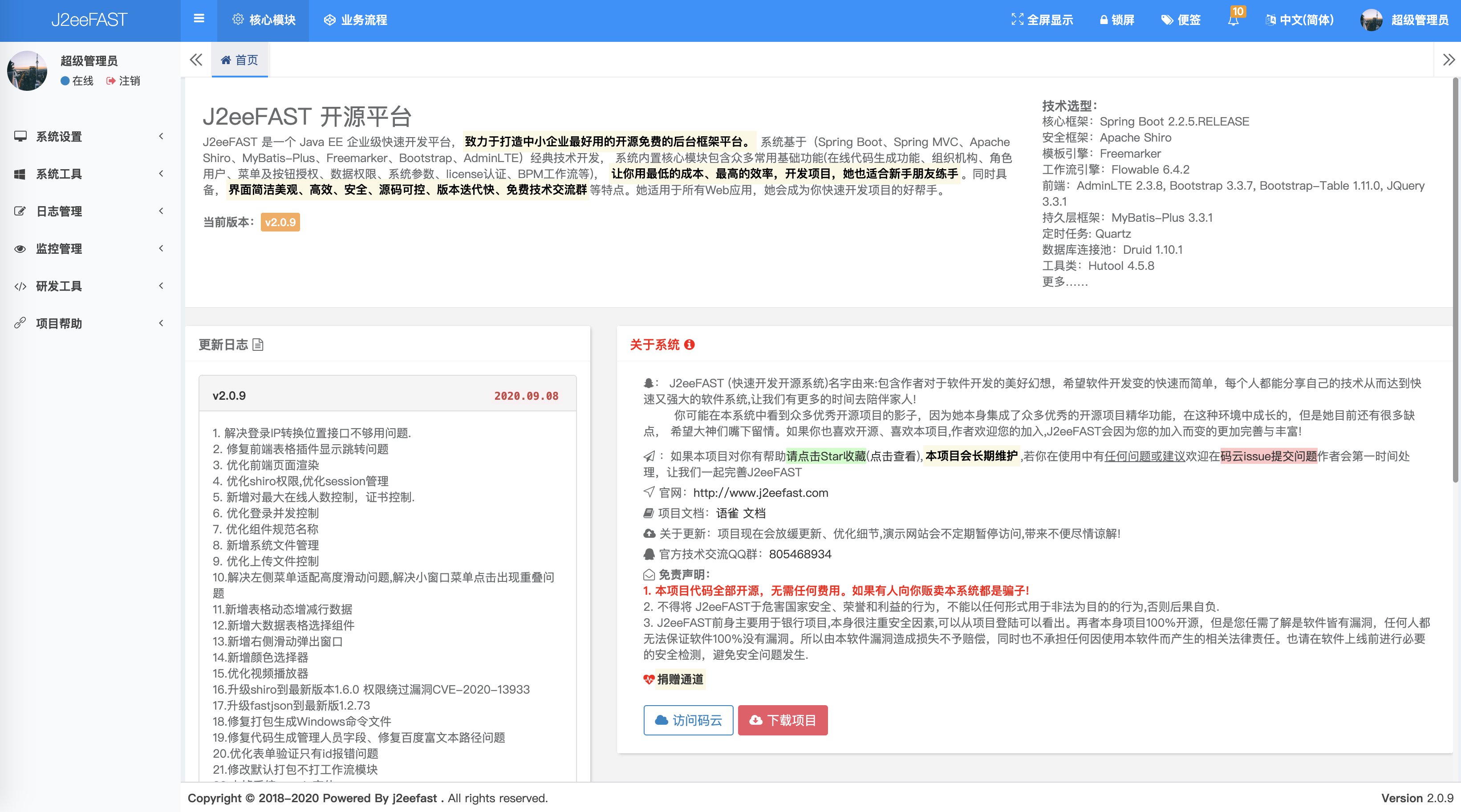Open the http://www.j2eefast.com website link
This screenshot has width=1461, height=812.
760,493
